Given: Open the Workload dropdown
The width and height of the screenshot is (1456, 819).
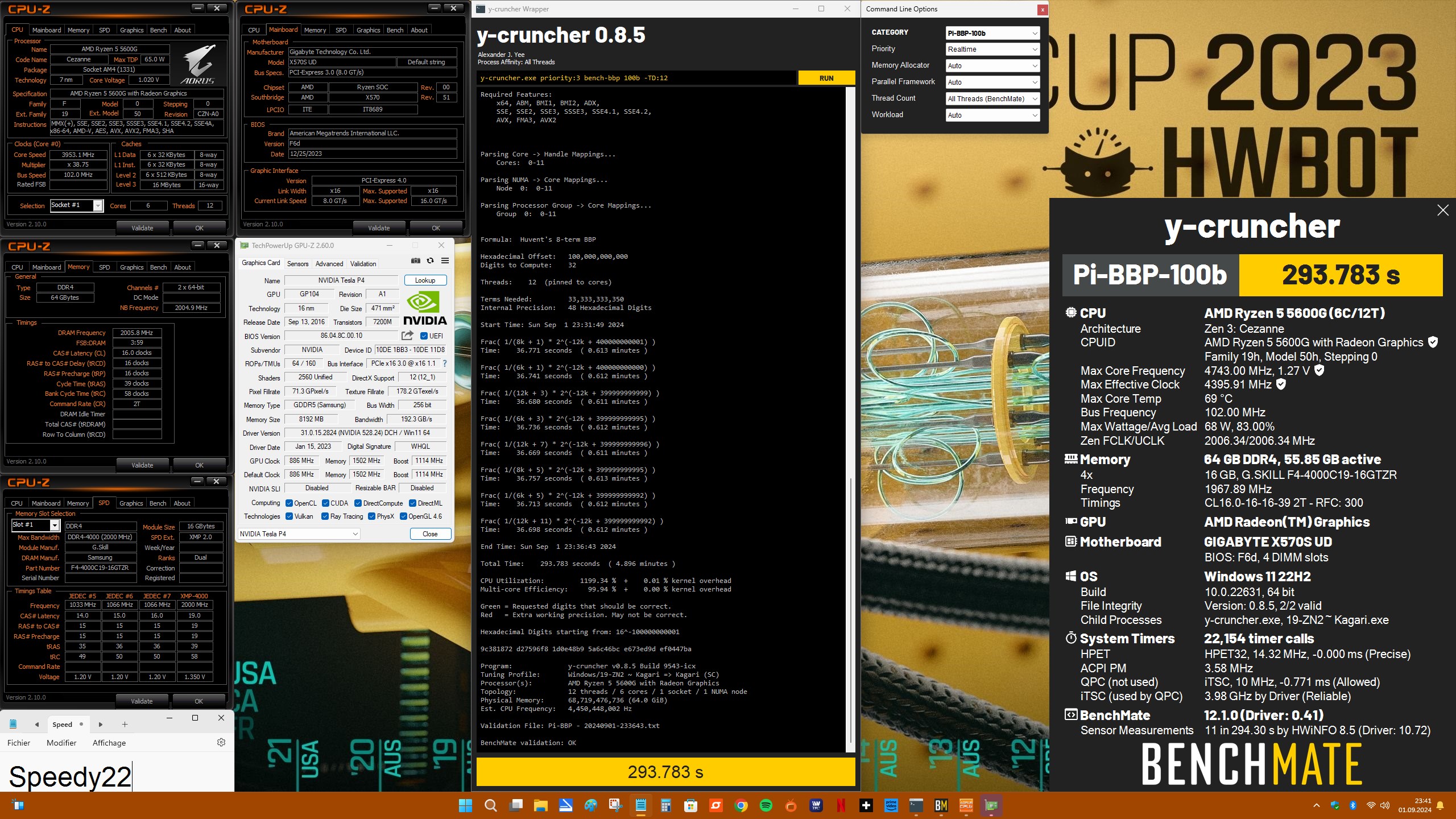Looking at the screenshot, I should [992, 115].
